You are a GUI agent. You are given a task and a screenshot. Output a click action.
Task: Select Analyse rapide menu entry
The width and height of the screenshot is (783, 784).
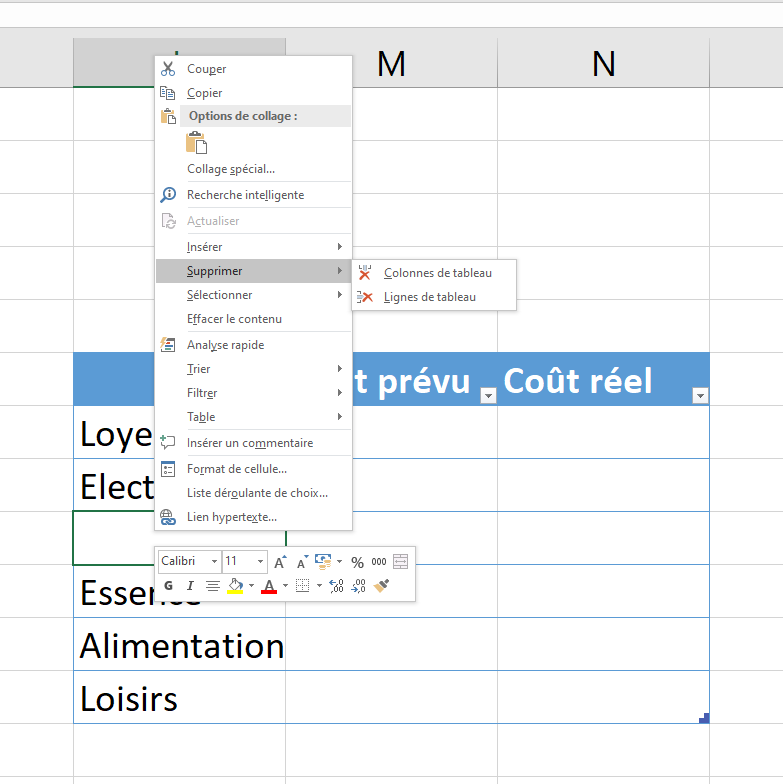click(254, 344)
